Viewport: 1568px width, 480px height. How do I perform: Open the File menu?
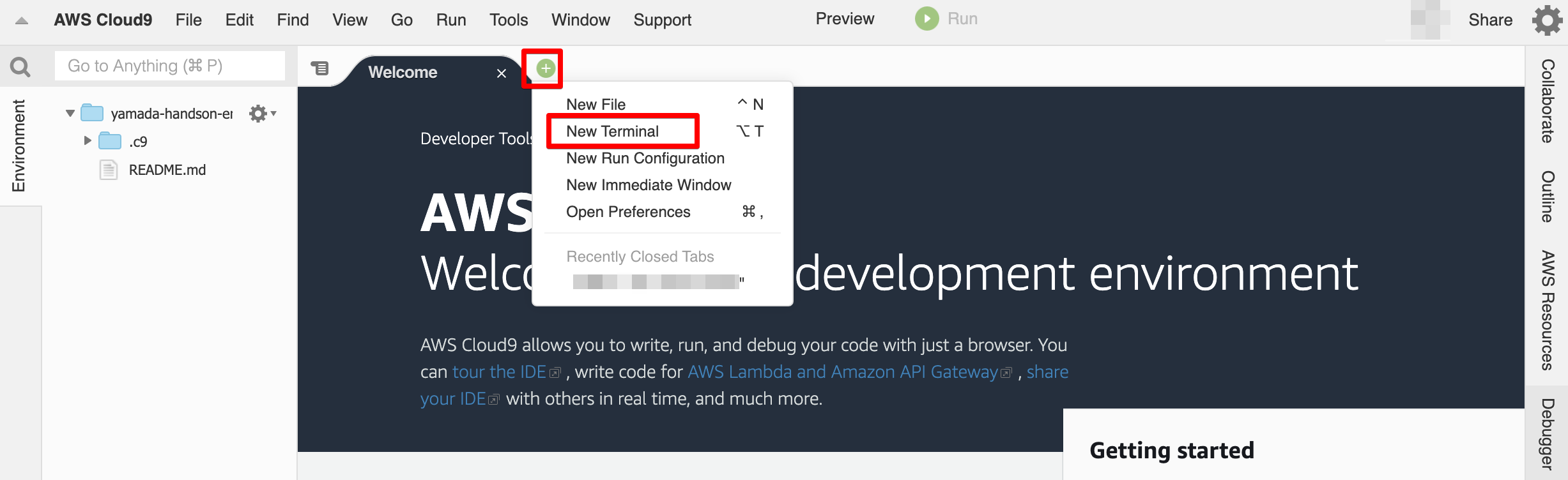coord(188,20)
